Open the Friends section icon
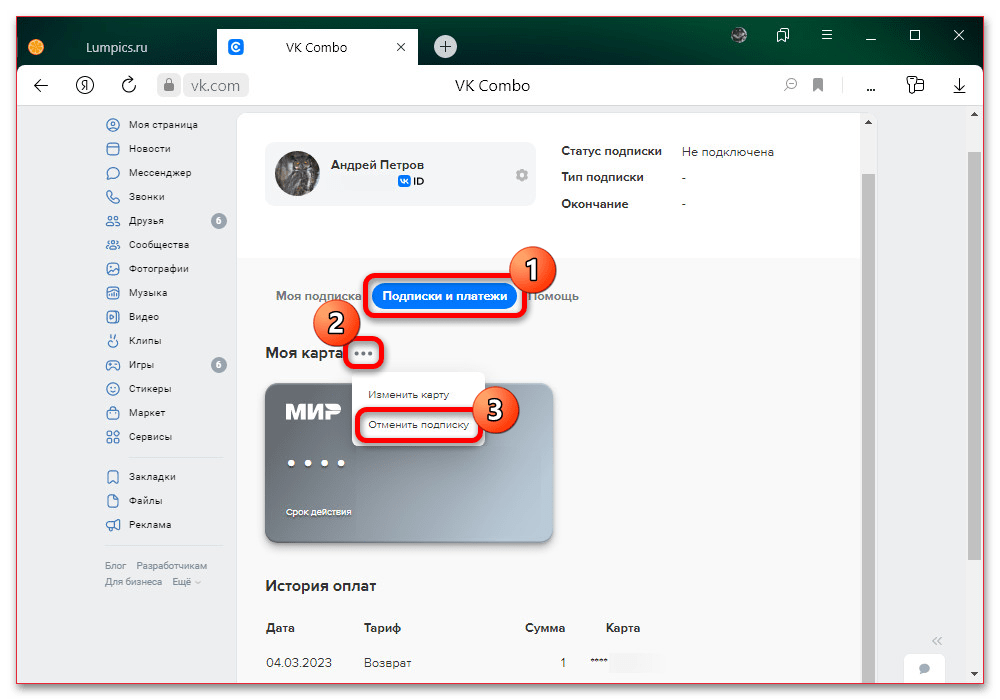The width and height of the screenshot is (1000, 700). tap(113, 221)
